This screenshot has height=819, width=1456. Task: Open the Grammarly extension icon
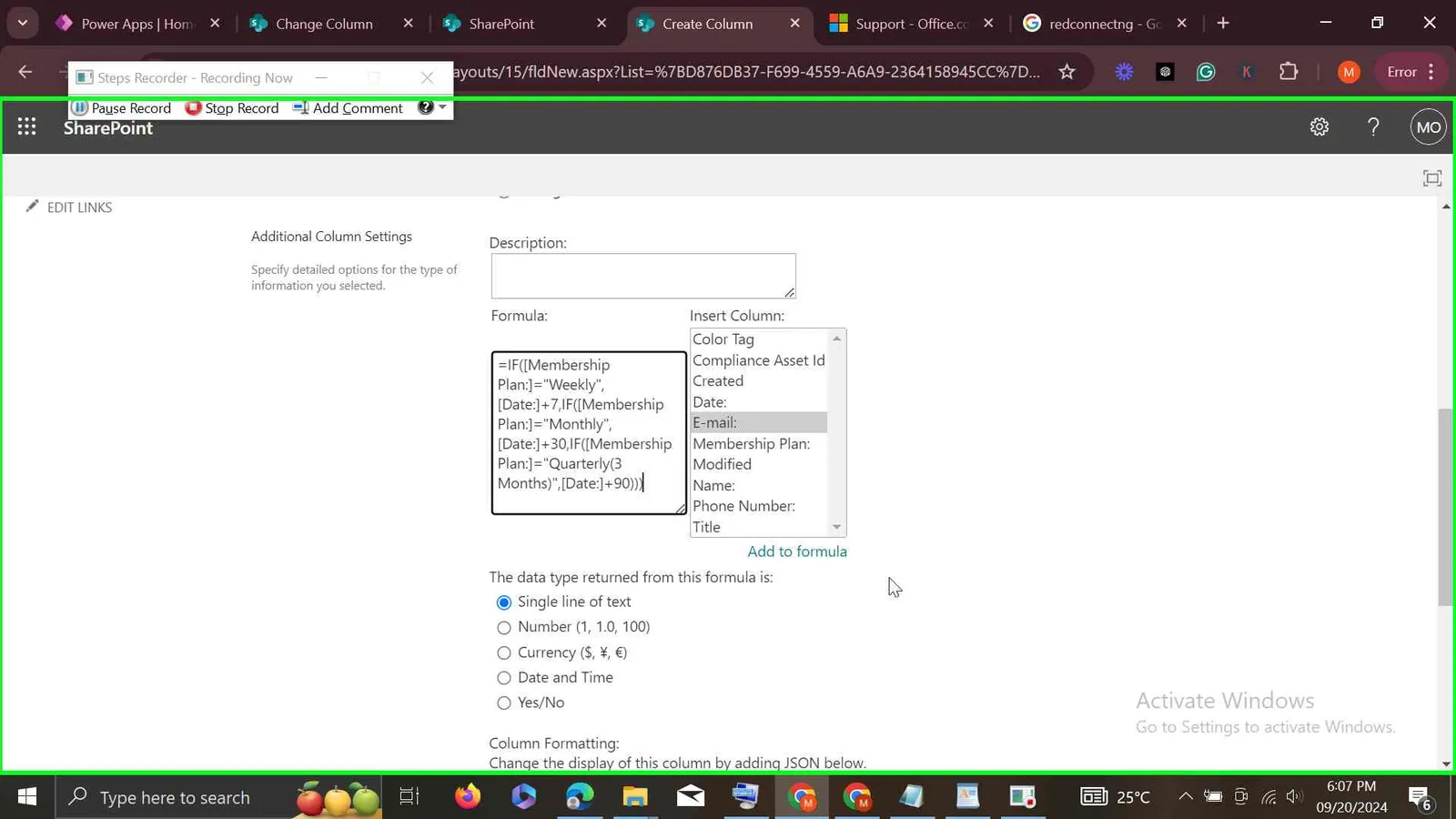click(1206, 72)
